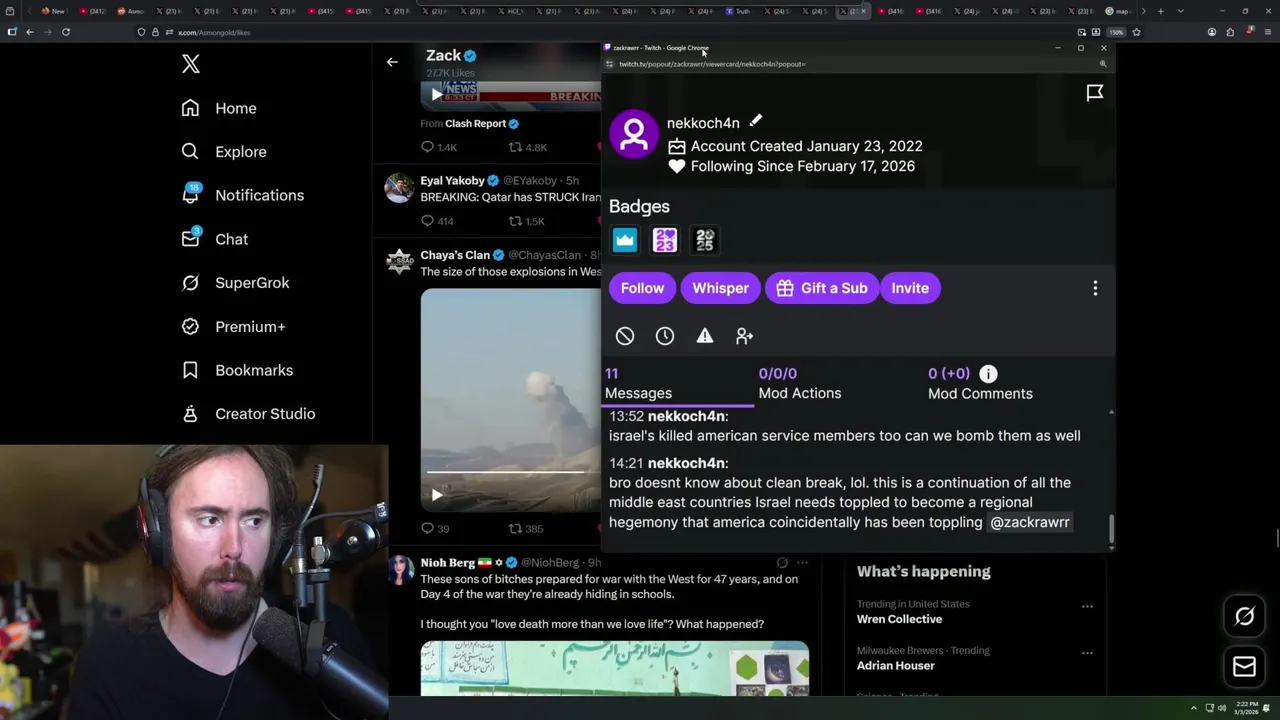Screen dimensions: 1280x720
Task: Open more options on Nioh Berg post
Action: [802, 563]
